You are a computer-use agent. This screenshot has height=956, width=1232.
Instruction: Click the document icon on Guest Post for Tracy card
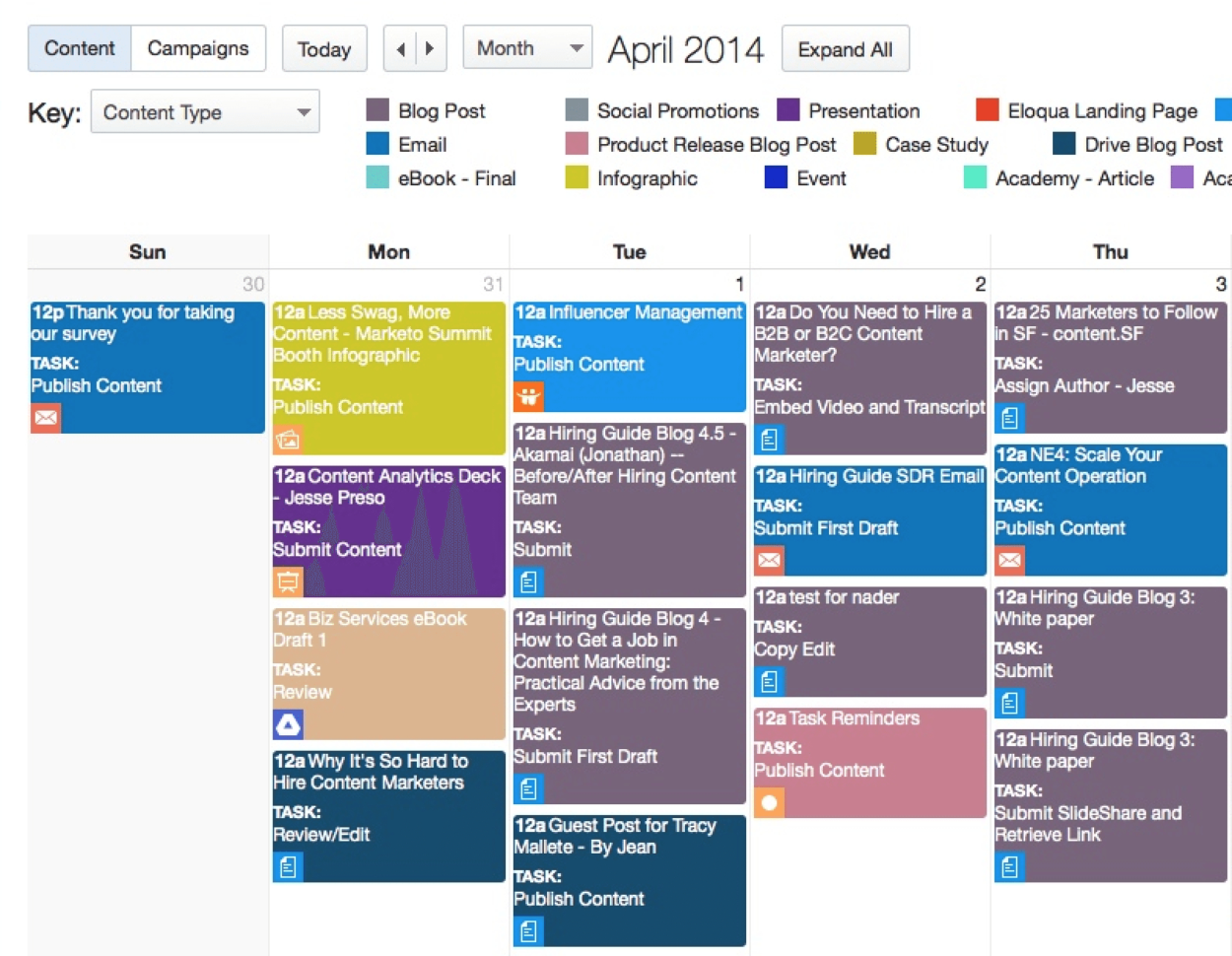pyautogui.click(x=529, y=930)
